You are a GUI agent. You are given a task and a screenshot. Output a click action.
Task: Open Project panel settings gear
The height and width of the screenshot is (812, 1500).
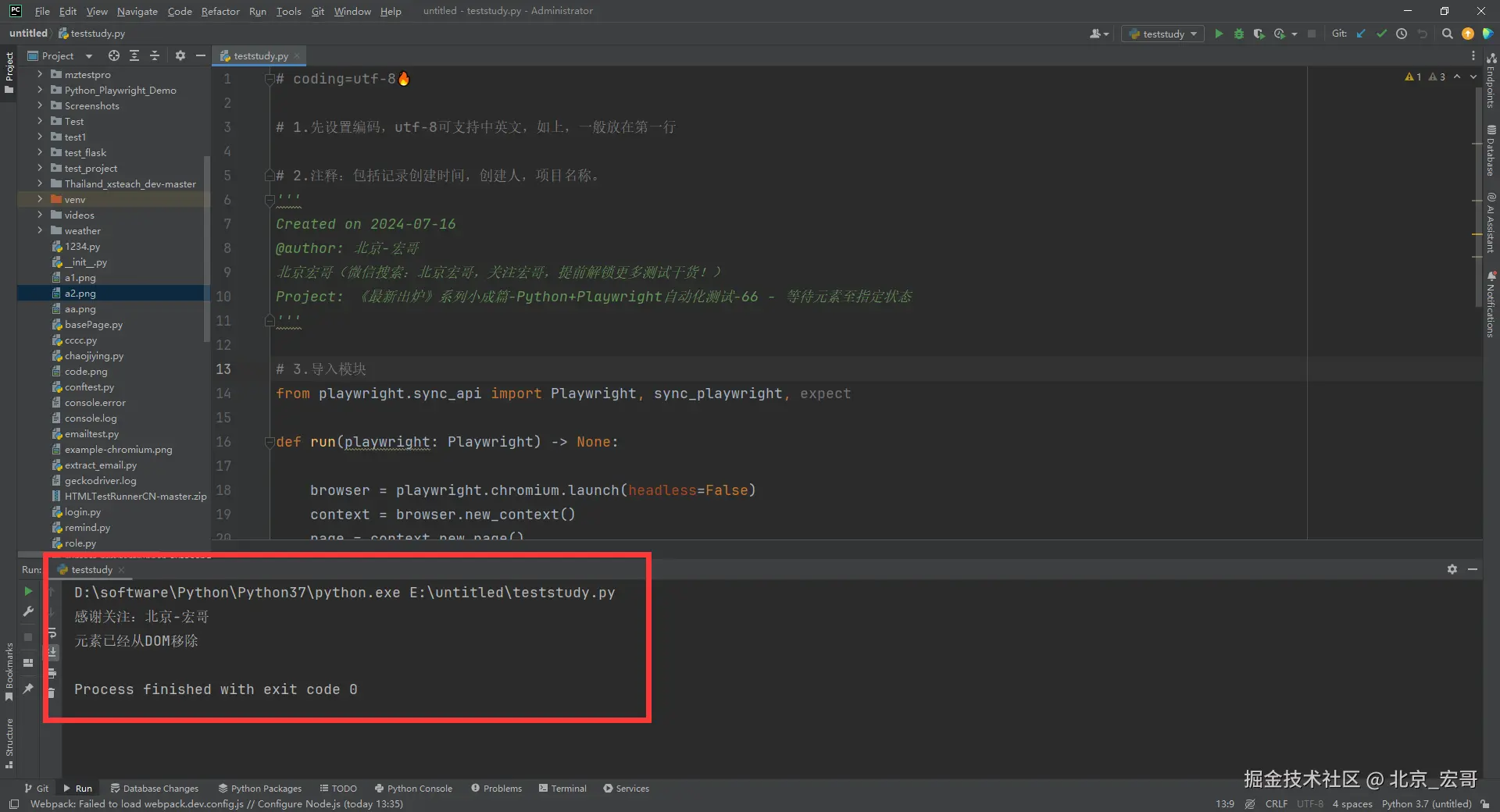coord(180,55)
